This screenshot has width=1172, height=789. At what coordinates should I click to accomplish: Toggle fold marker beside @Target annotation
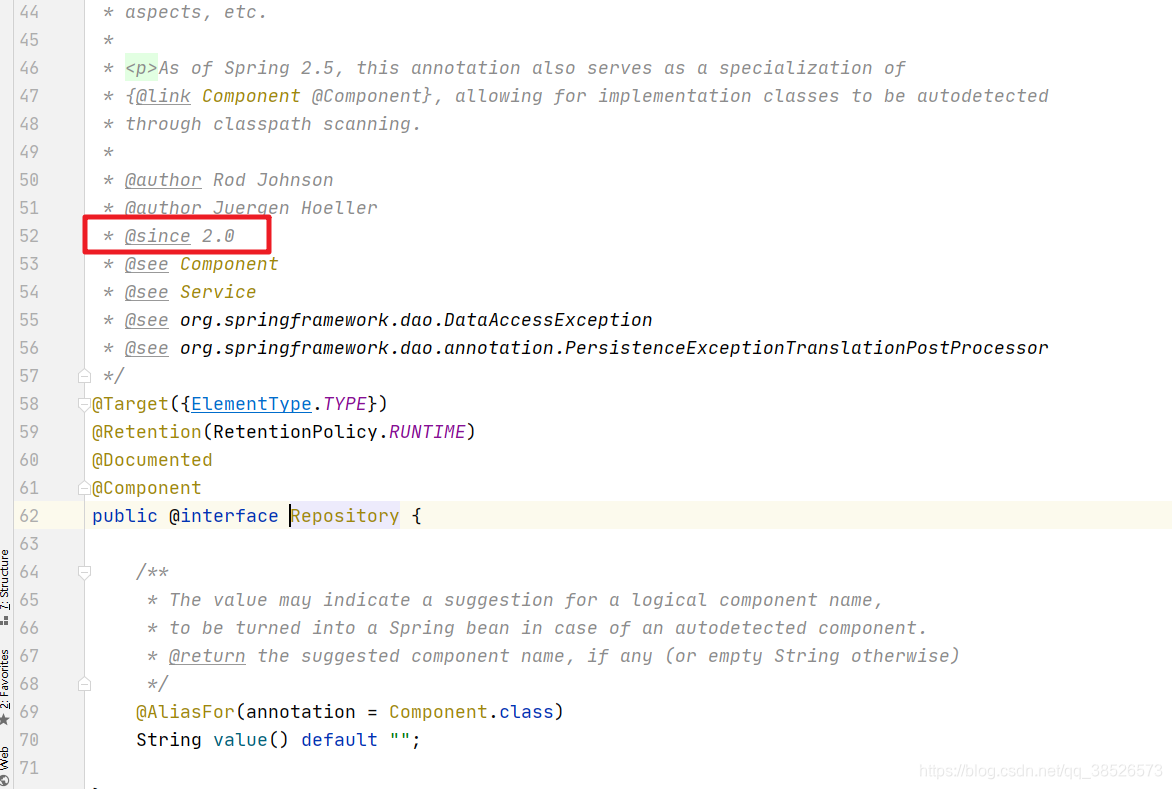pyautogui.click(x=84, y=404)
